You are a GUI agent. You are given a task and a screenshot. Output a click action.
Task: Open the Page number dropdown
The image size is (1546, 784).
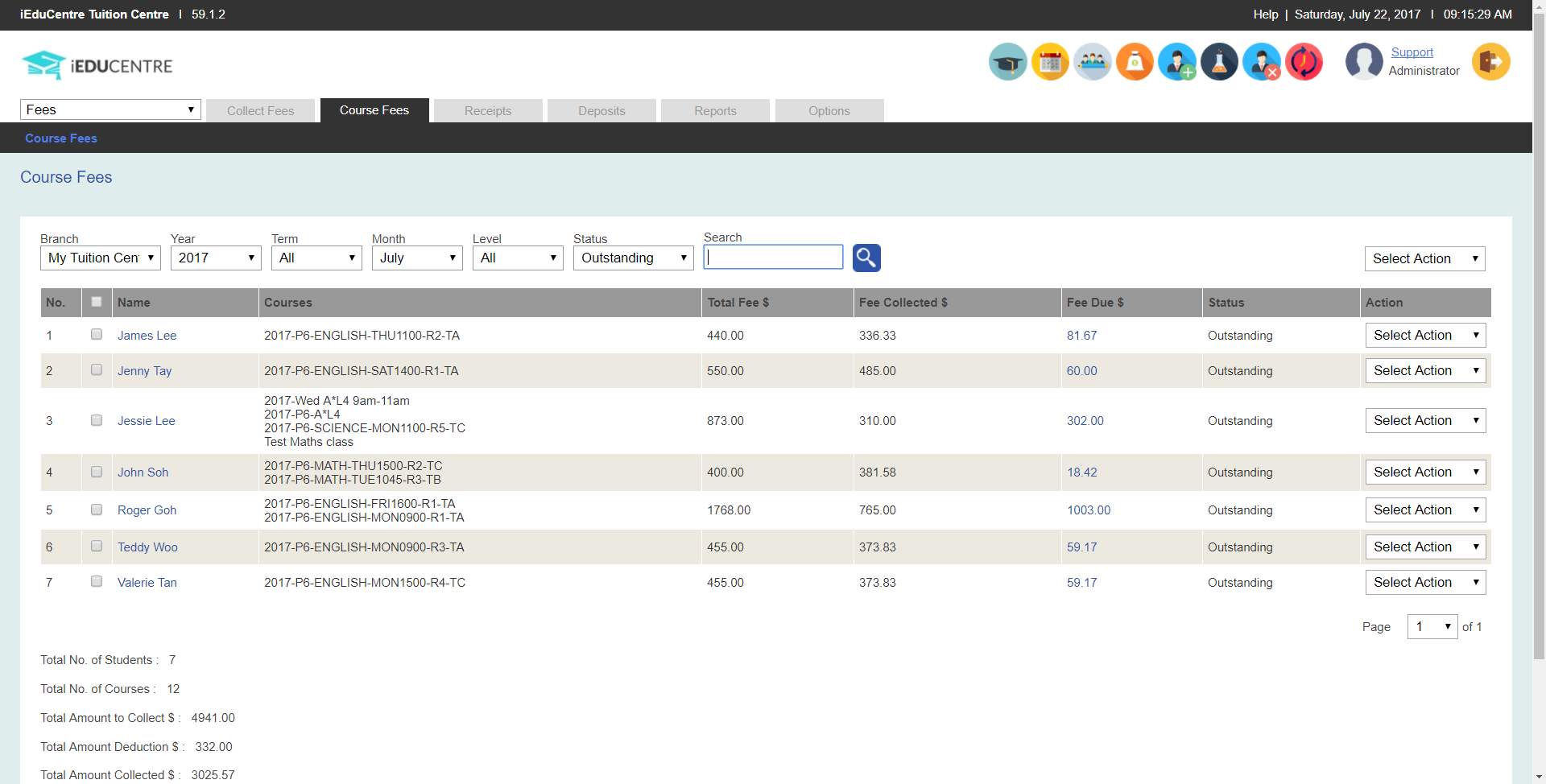(1432, 626)
